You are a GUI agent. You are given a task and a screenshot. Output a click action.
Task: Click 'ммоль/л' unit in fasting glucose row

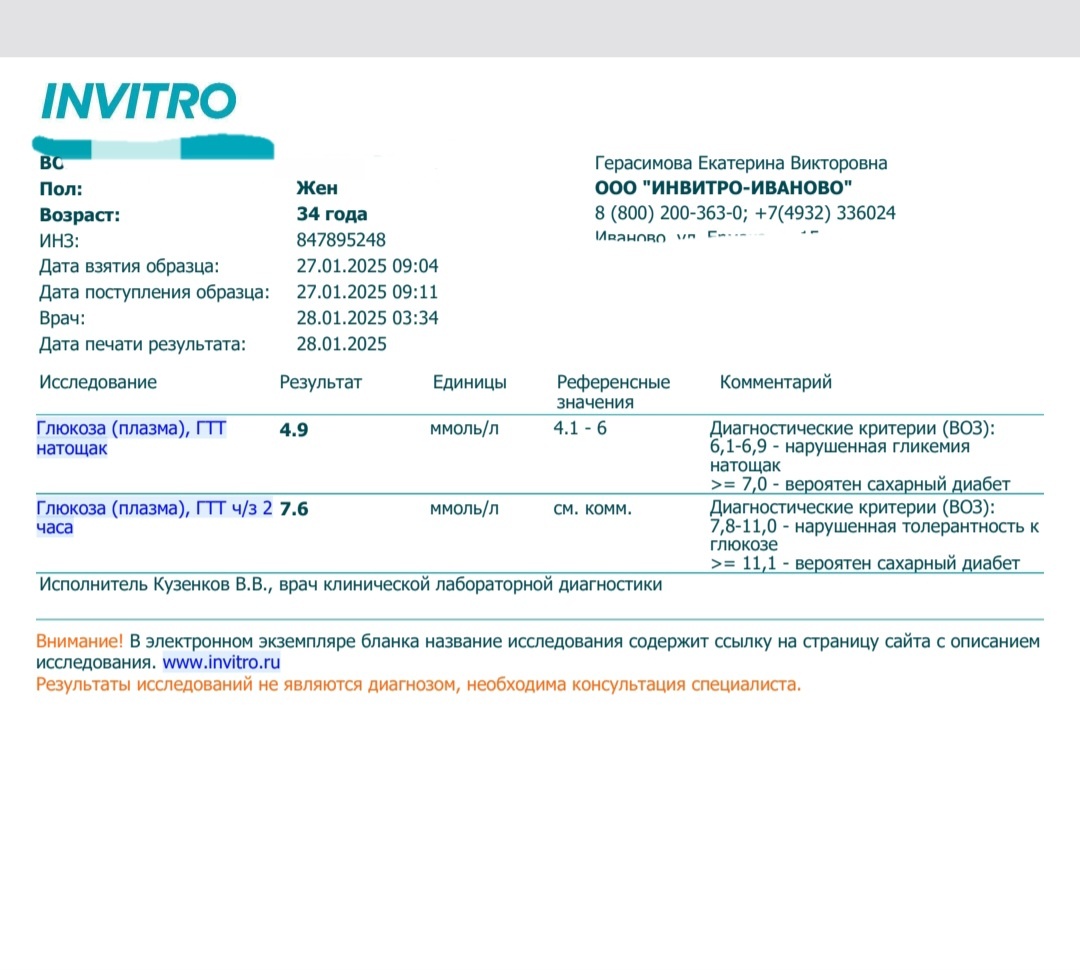(x=464, y=429)
